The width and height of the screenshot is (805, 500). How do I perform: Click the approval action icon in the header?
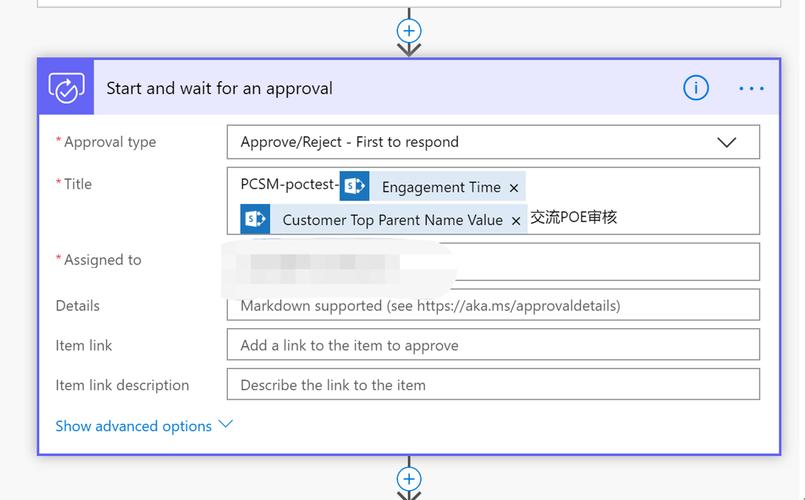(x=66, y=87)
